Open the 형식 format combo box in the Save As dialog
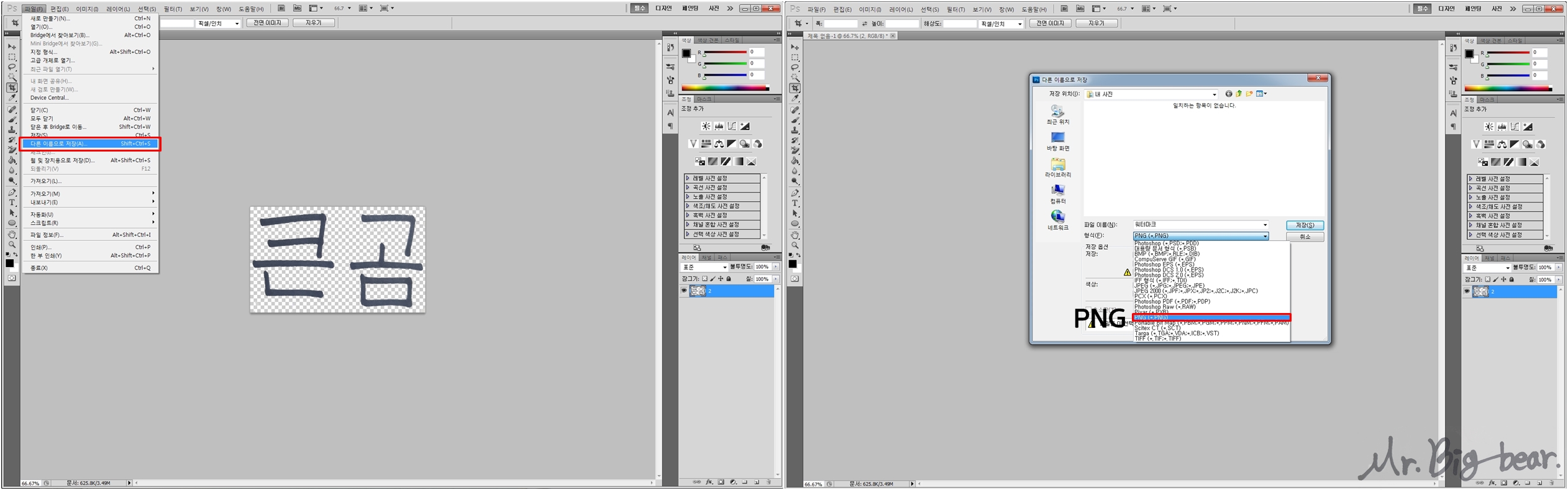The image size is (1568, 490). pyautogui.click(x=1200, y=236)
